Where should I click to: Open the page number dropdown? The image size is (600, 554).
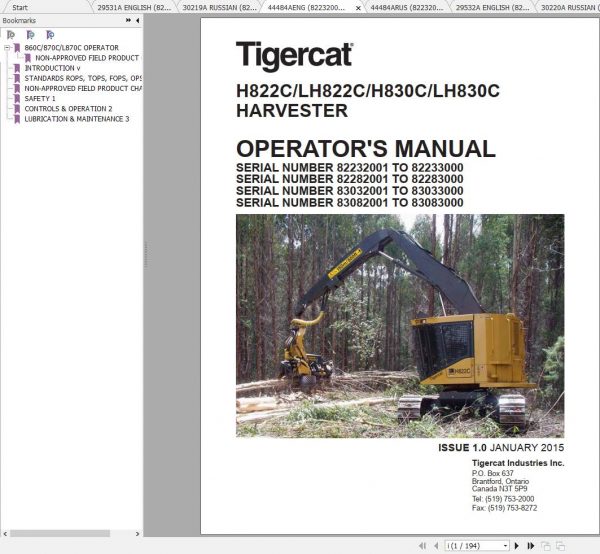point(505,546)
